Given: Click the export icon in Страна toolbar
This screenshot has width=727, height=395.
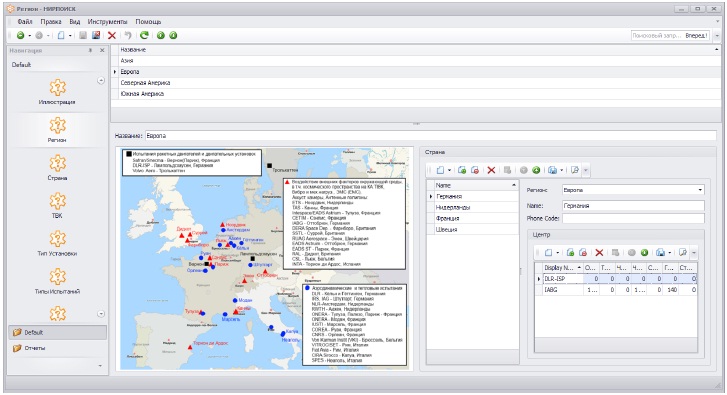Looking at the screenshot, I should pyautogui.click(x=552, y=170).
